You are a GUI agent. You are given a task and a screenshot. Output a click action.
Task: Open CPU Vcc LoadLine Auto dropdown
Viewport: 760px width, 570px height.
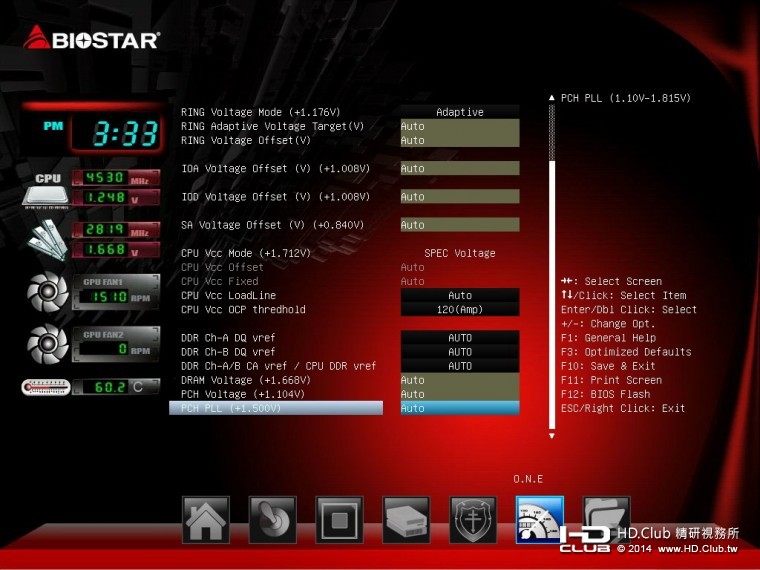click(x=459, y=295)
